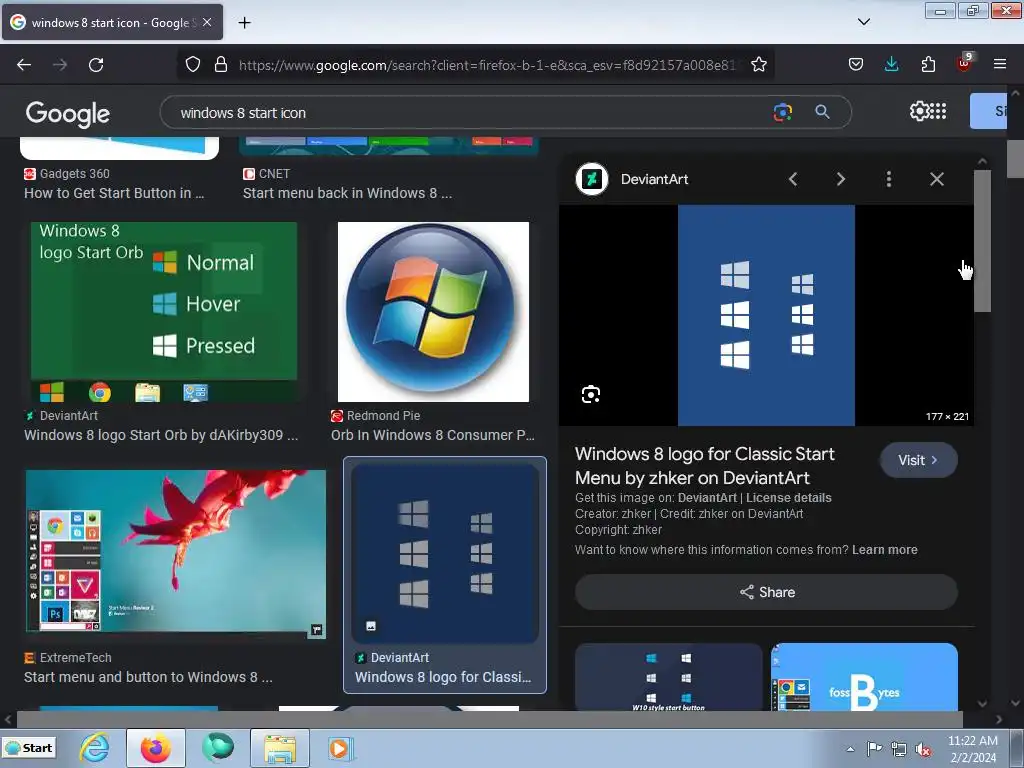Screen dimensions: 1024x768
Task: Visit the DeviantArt page via Visit button
Action: click(x=918, y=460)
